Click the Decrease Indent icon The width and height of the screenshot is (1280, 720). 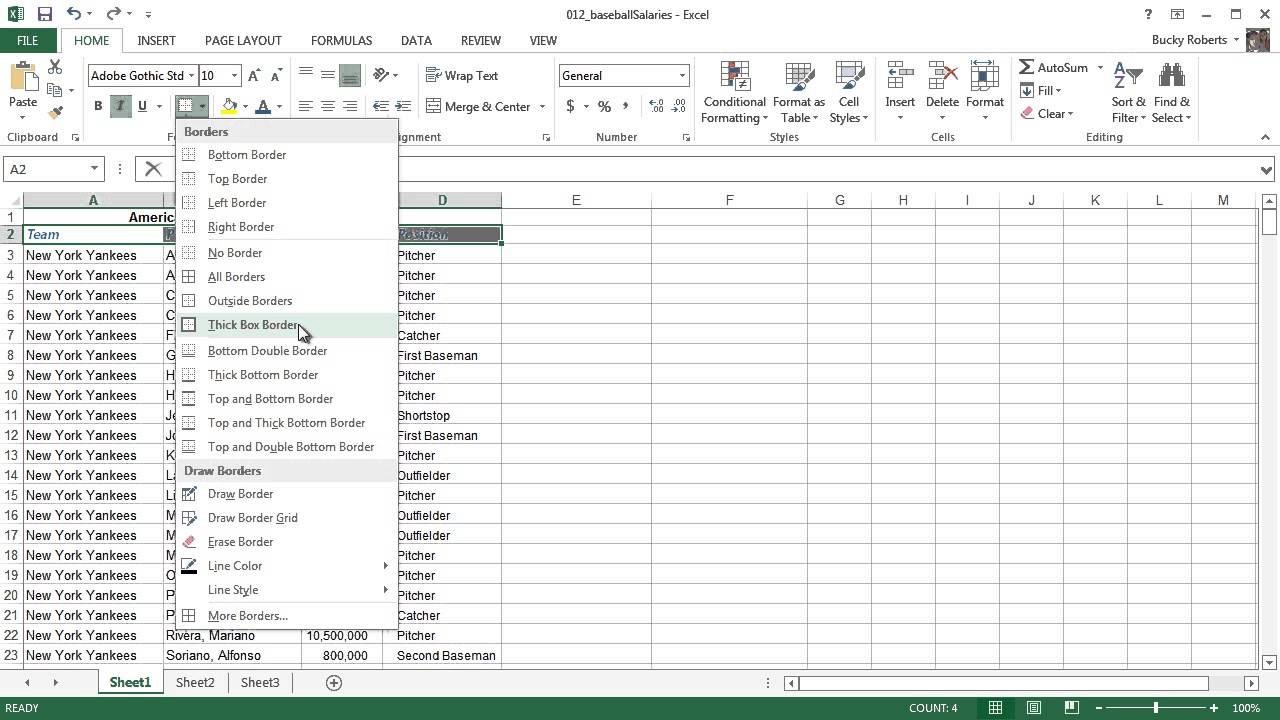tap(381, 106)
